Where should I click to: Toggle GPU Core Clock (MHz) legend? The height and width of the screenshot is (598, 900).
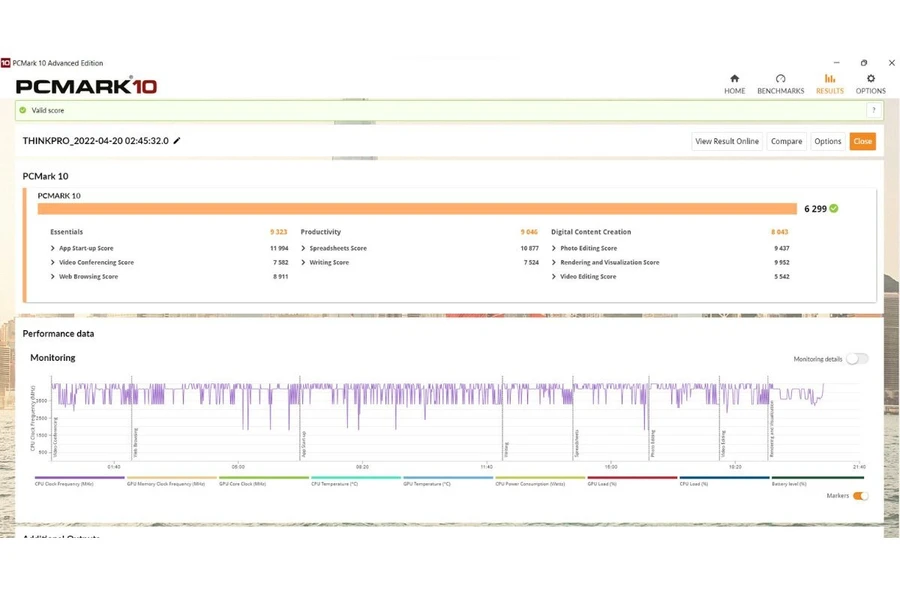[263, 481]
